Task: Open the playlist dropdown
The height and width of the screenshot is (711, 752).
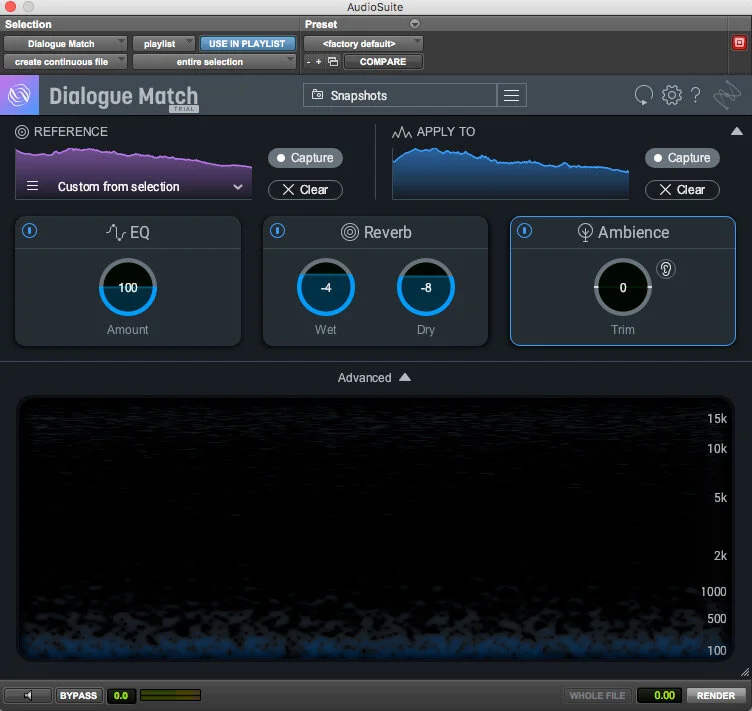Action: coord(164,44)
